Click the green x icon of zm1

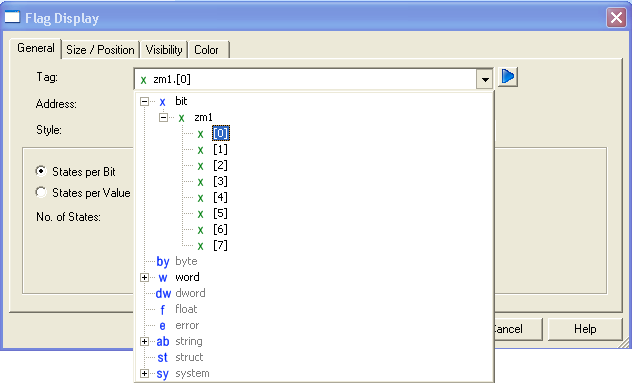tap(181, 118)
